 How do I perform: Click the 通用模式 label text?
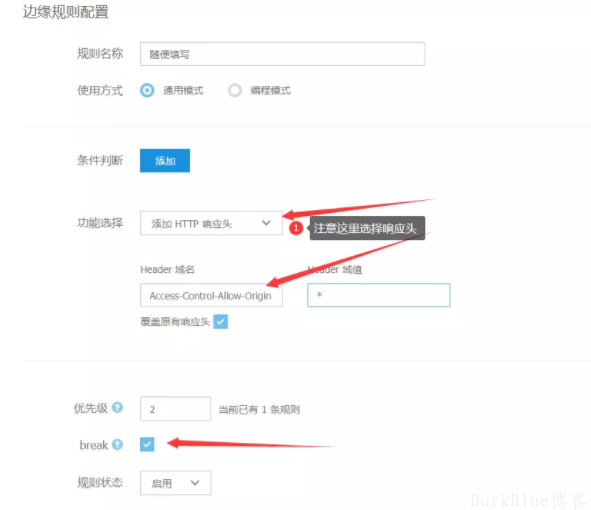pyautogui.click(x=183, y=90)
